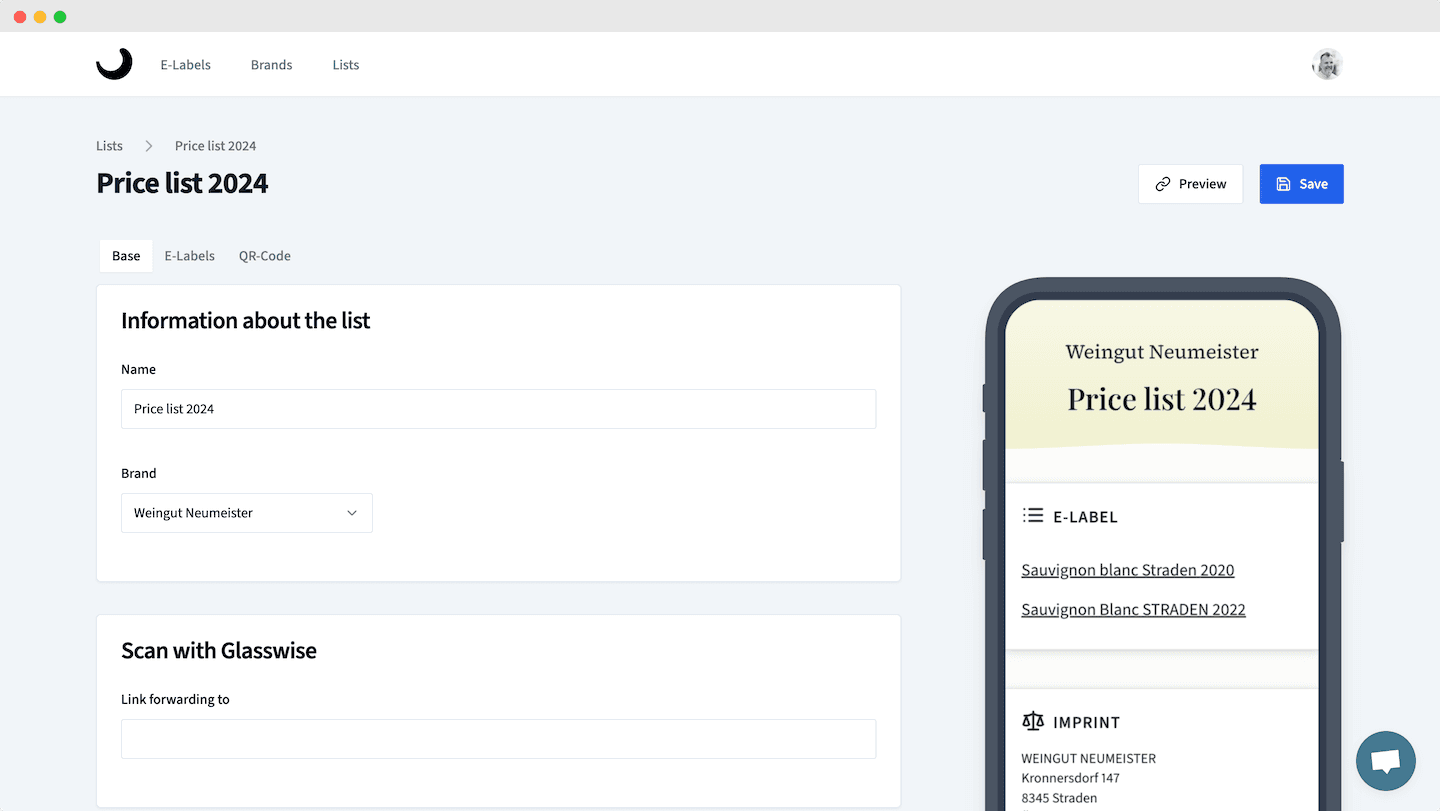This screenshot has width=1440, height=811.
Task: Open Sauvignon blanc Straden 2020 e-label link
Action: [x=1127, y=569]
